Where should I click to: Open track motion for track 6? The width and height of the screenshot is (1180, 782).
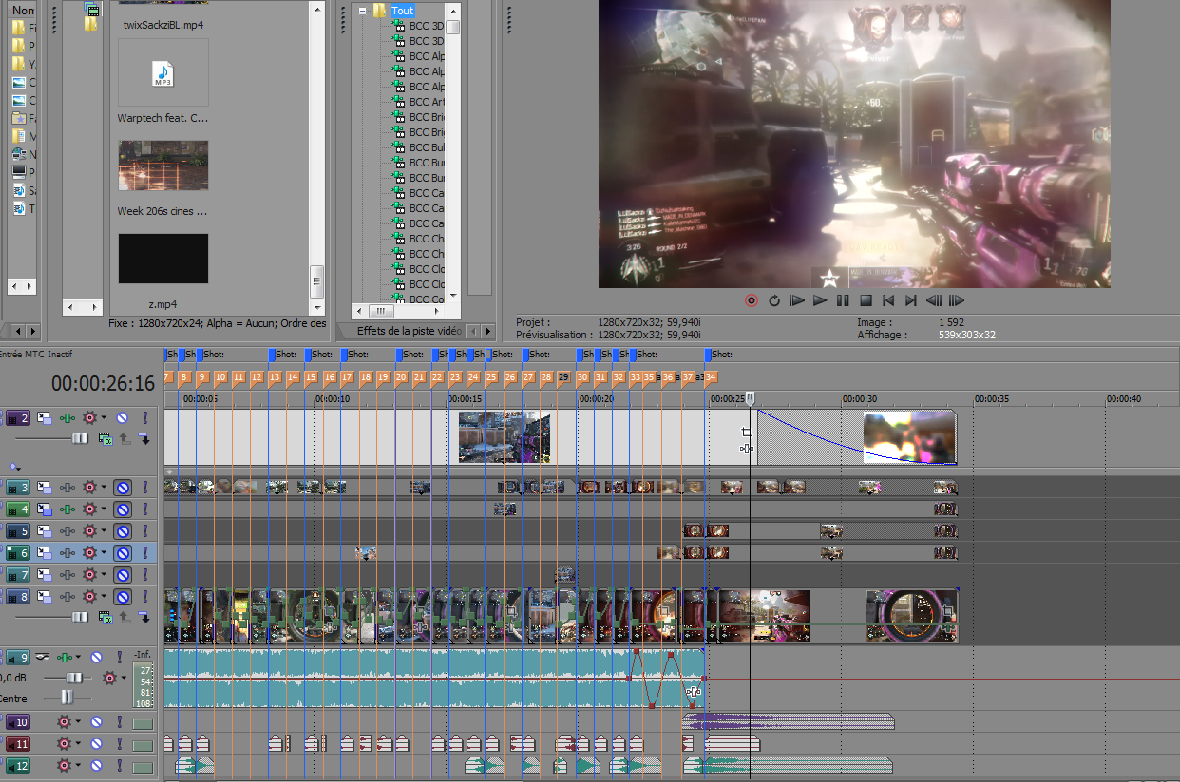tap(44, 553)
